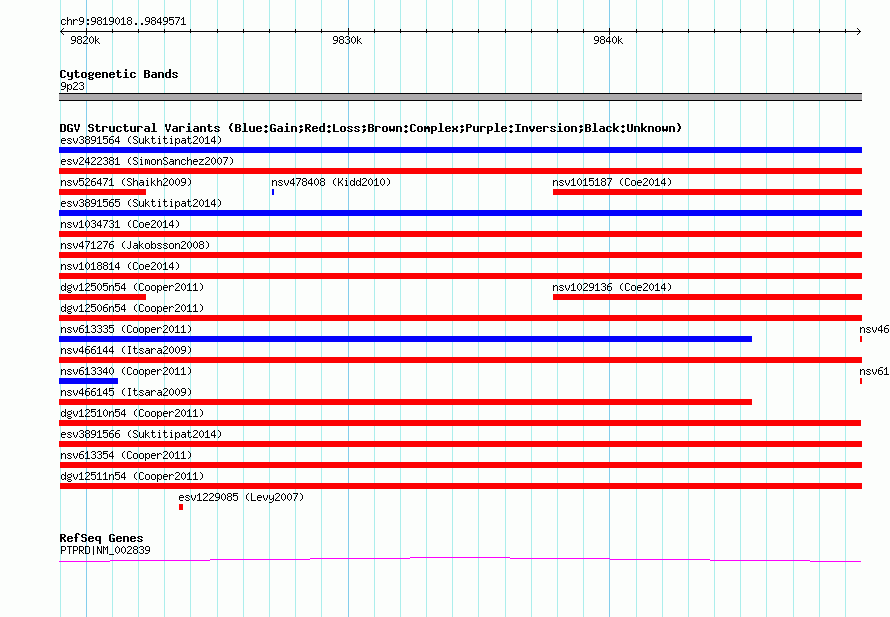Open the esv2422381 (SimonSanchez2007) variant
The image size is (890, 617).
coord(147,161)
